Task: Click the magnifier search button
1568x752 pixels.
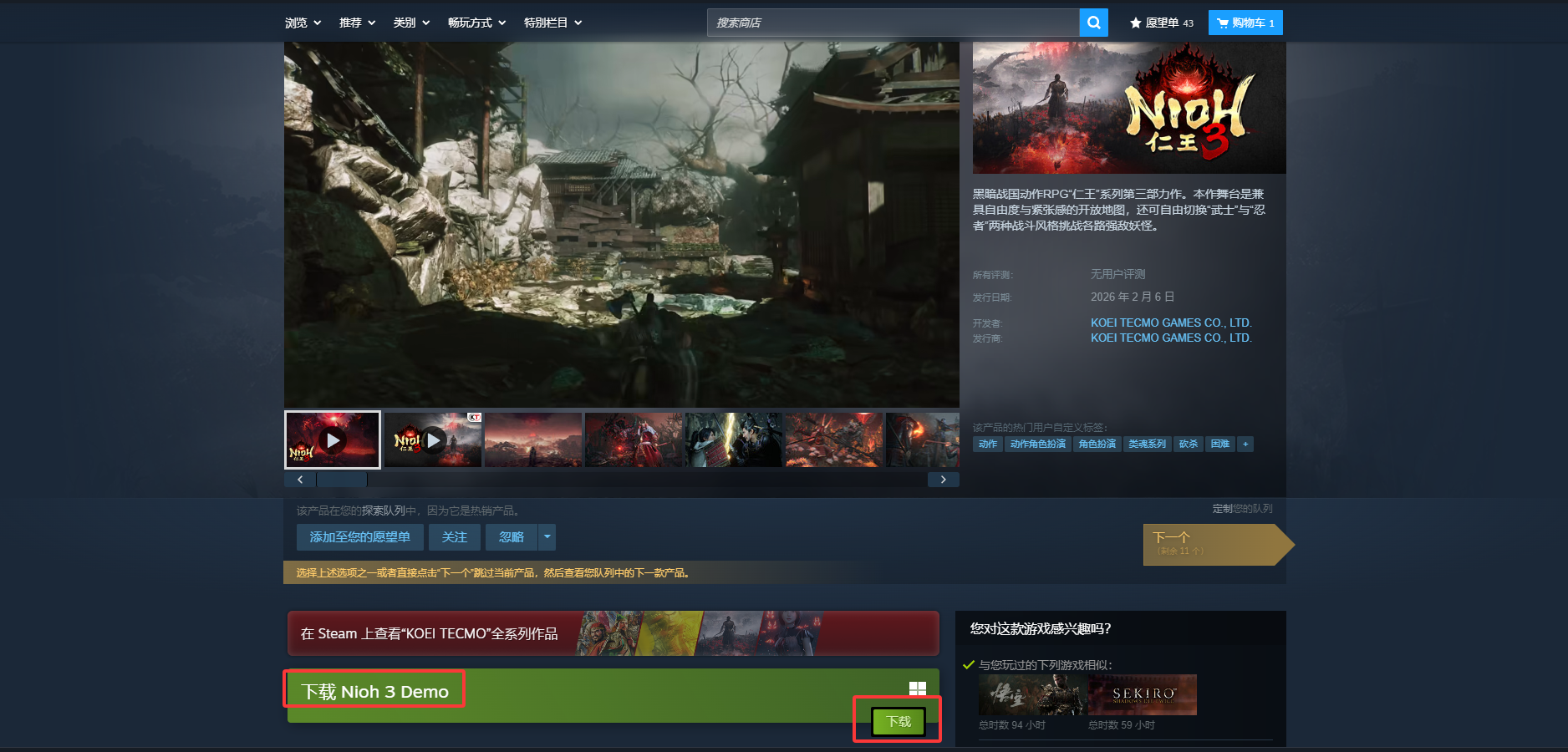Action: click(x=1093, y=23)
